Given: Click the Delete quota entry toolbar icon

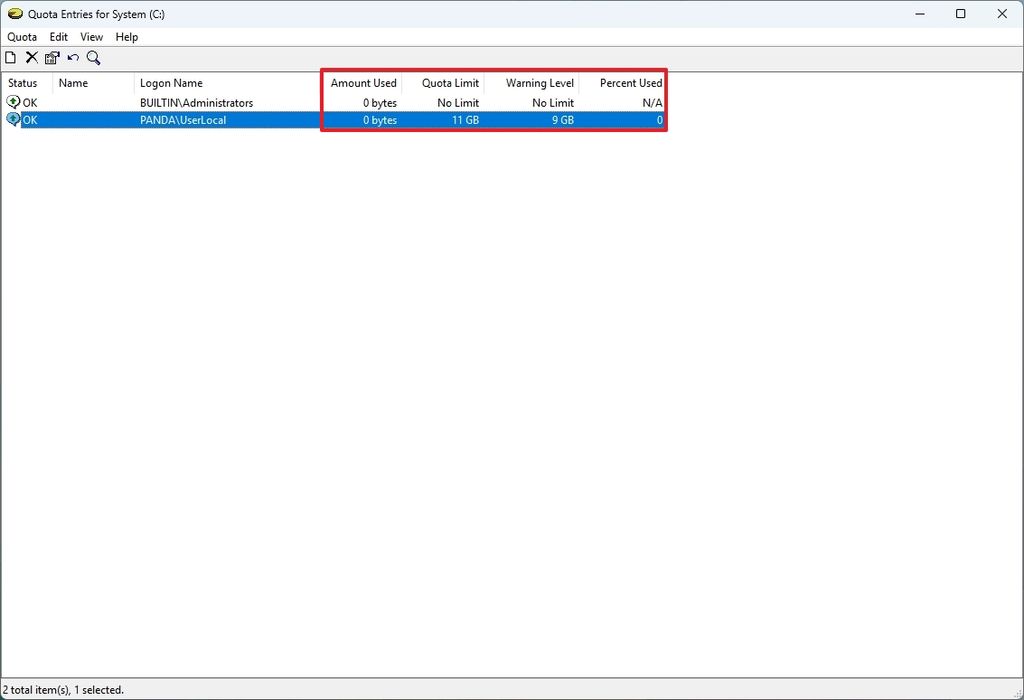Looking at the screenshot, I should pos(31,57).
